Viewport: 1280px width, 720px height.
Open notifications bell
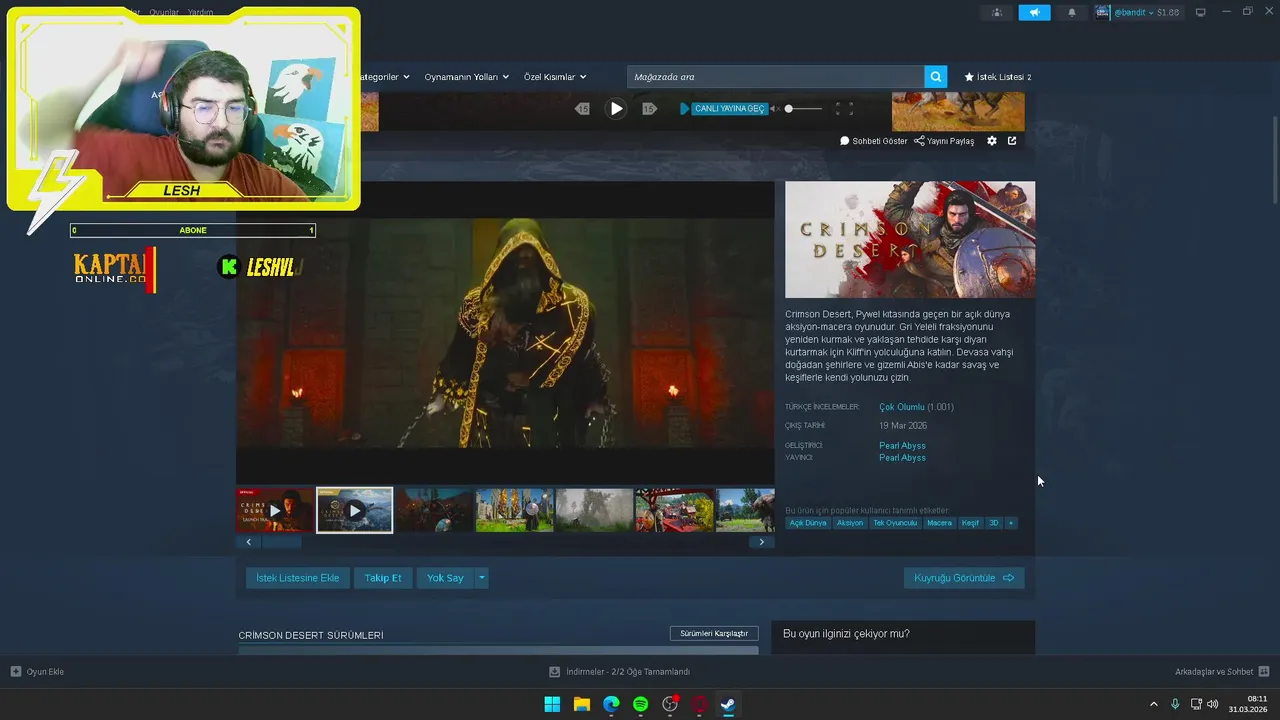(1072, 12)
